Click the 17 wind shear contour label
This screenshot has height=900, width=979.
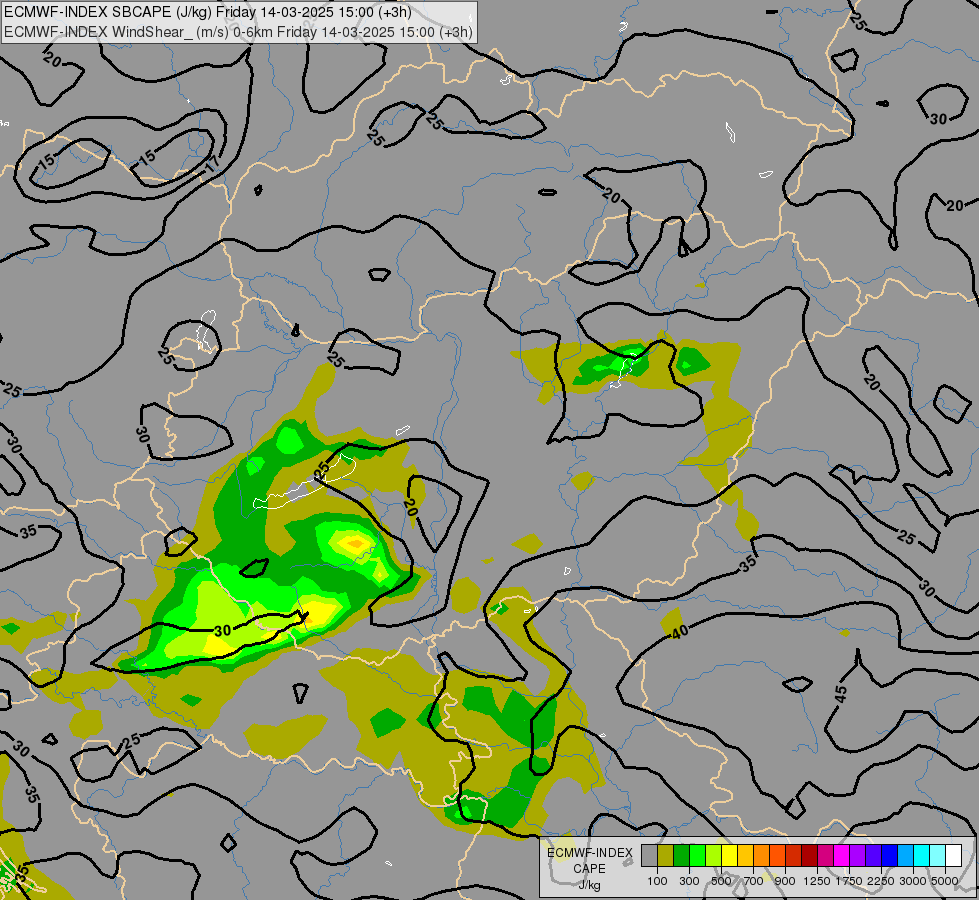point(212,164)
